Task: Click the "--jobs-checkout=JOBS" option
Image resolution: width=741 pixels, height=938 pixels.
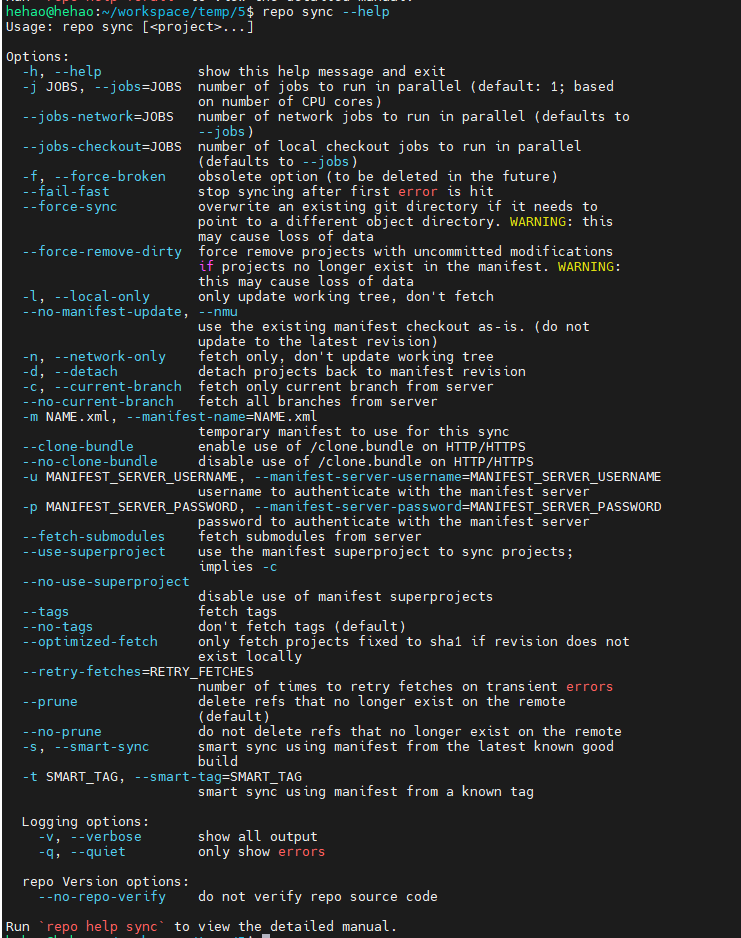Action: 102,146
